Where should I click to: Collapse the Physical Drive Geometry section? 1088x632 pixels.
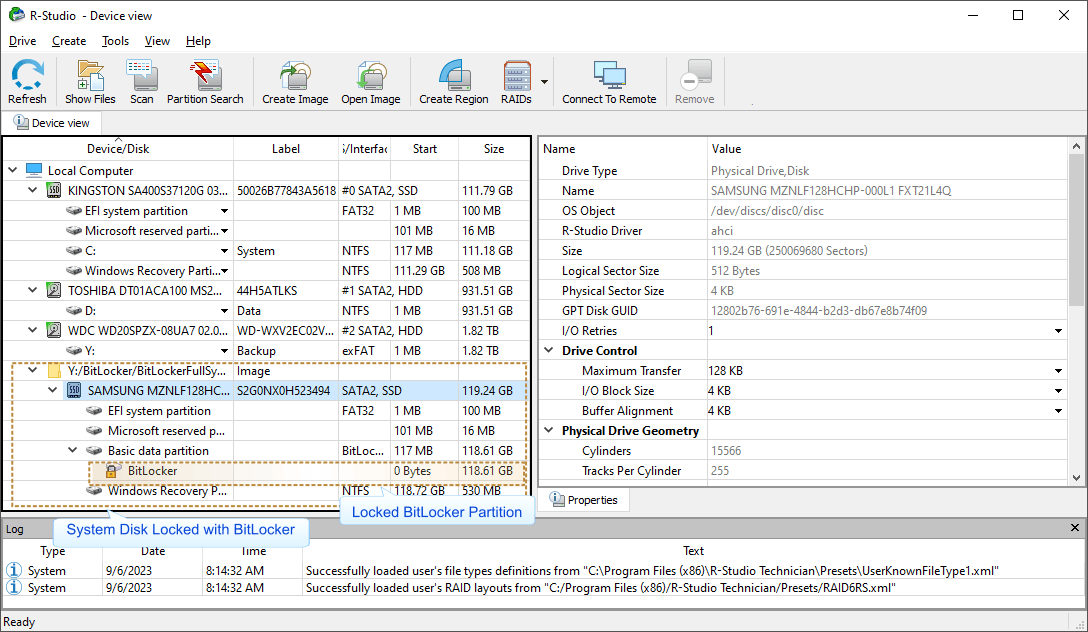tap(549, 430)
